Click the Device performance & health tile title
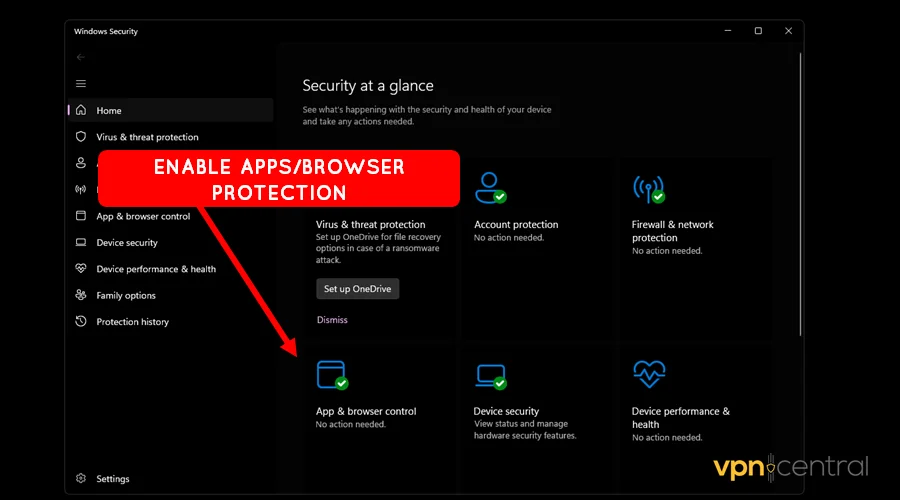Viewport: 900px width, 500px height. click(681, 418)
